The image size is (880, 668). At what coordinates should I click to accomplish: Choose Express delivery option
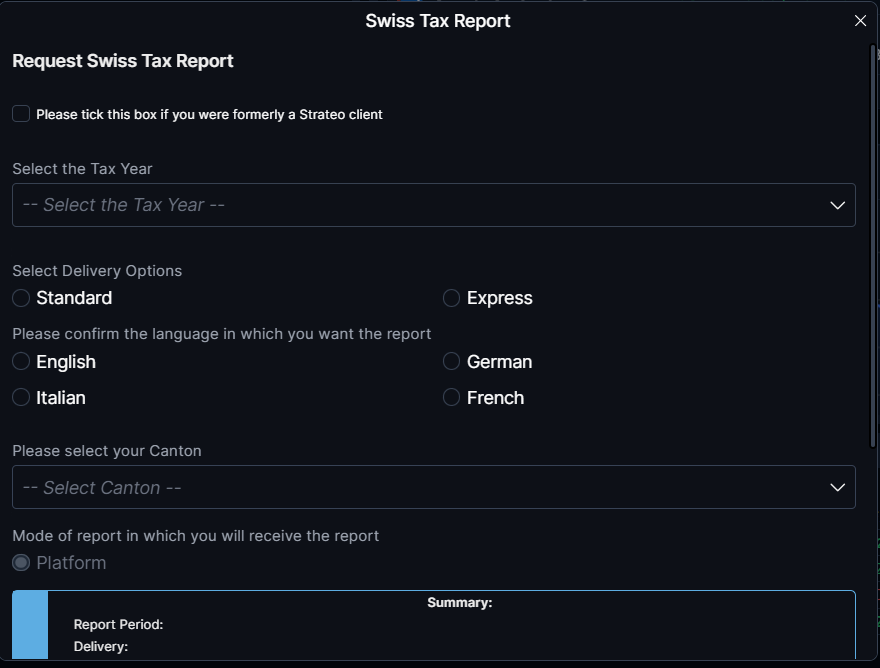452,298
